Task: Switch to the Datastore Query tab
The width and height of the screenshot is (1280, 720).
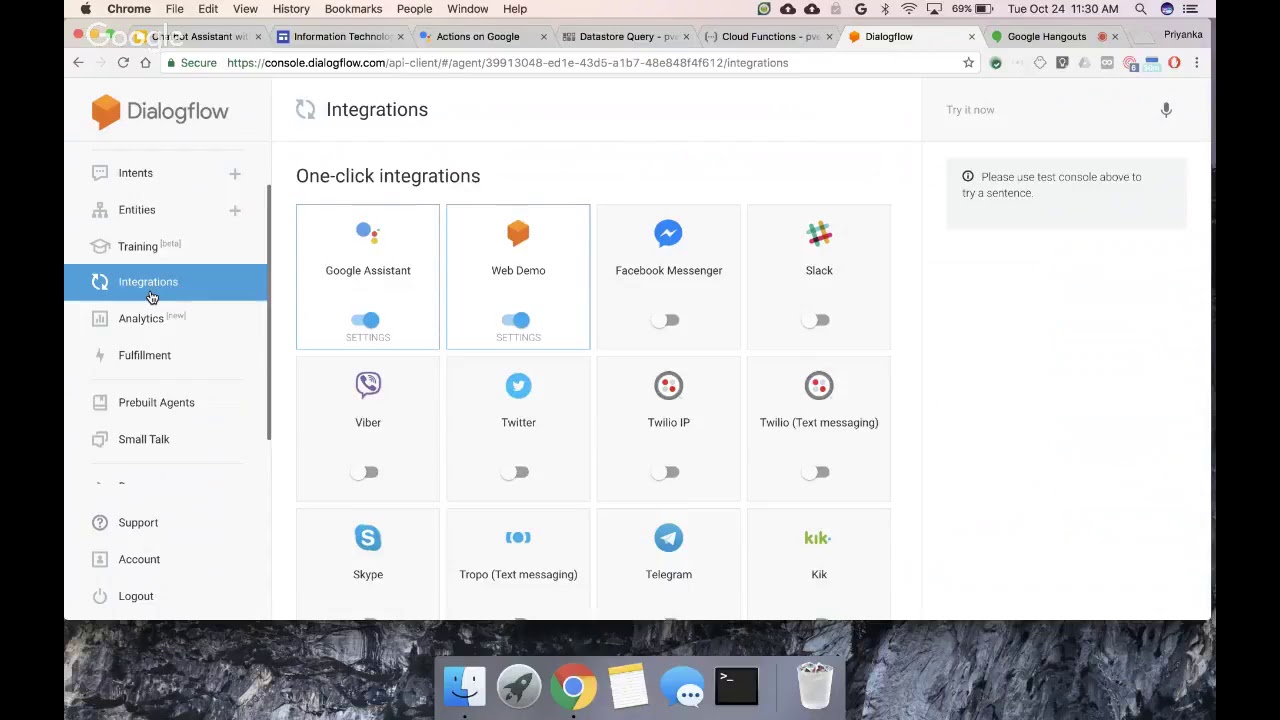Action: (x=627, y=36)
